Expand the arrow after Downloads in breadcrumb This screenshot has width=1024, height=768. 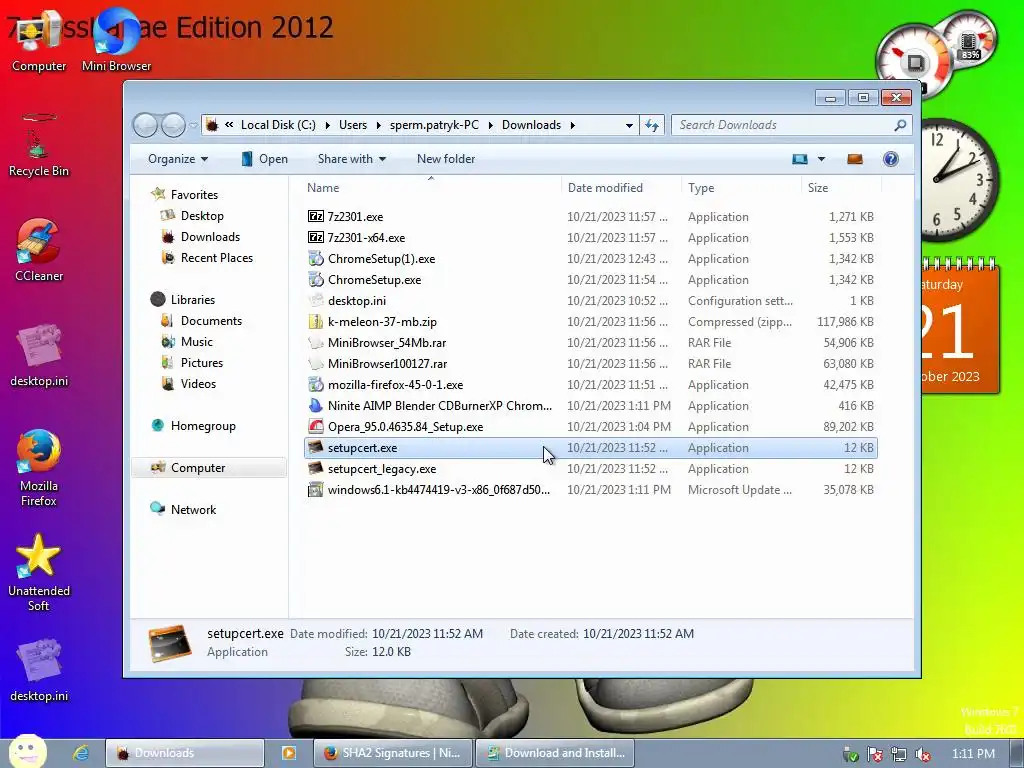pos(572,125)
